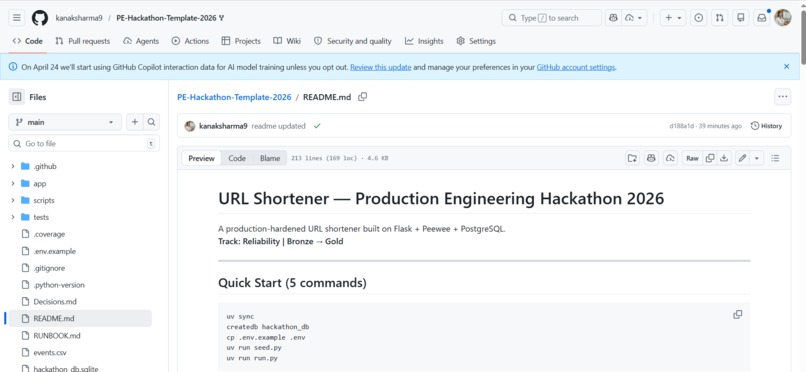Open the Notifications inbox icon
806x372 pixels.
[762, 18]
